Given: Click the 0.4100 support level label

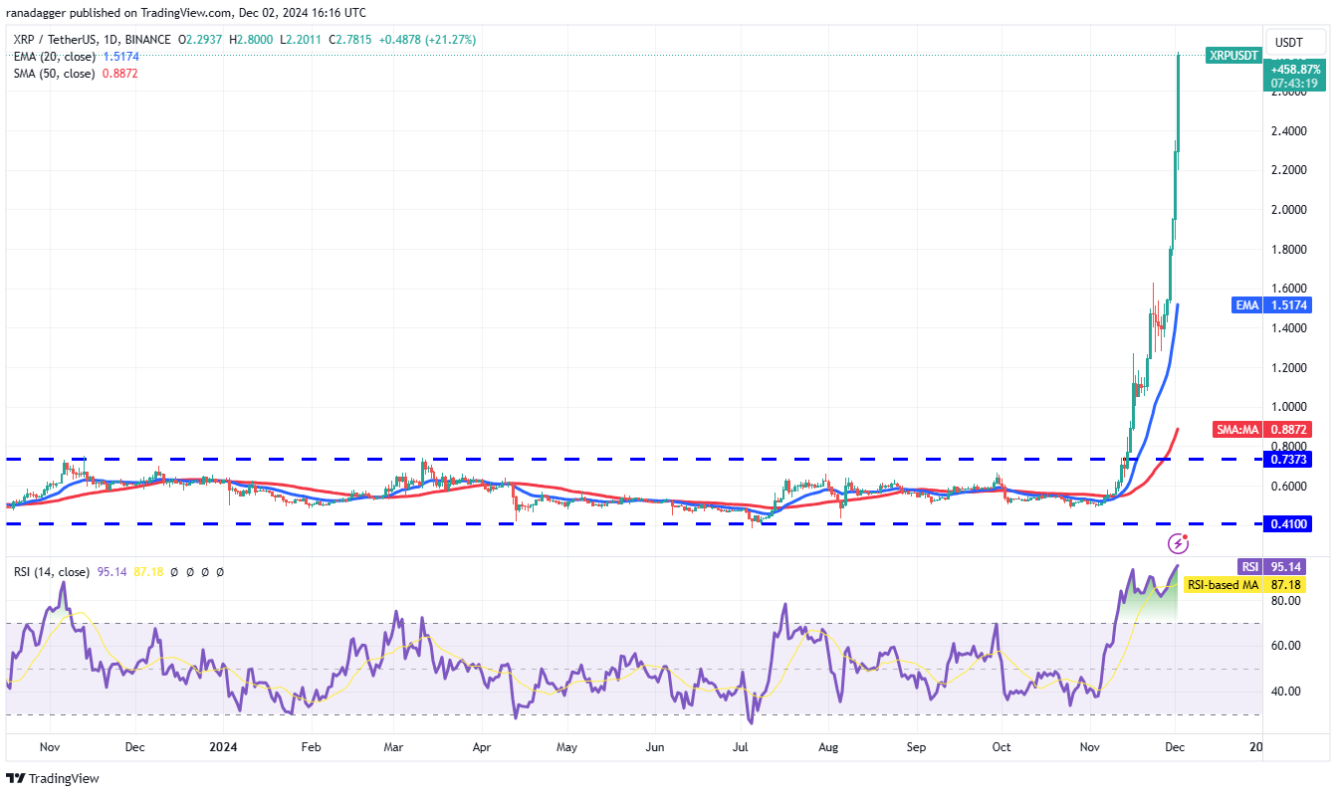Looking at the screenshot, I should (1290, 523).
